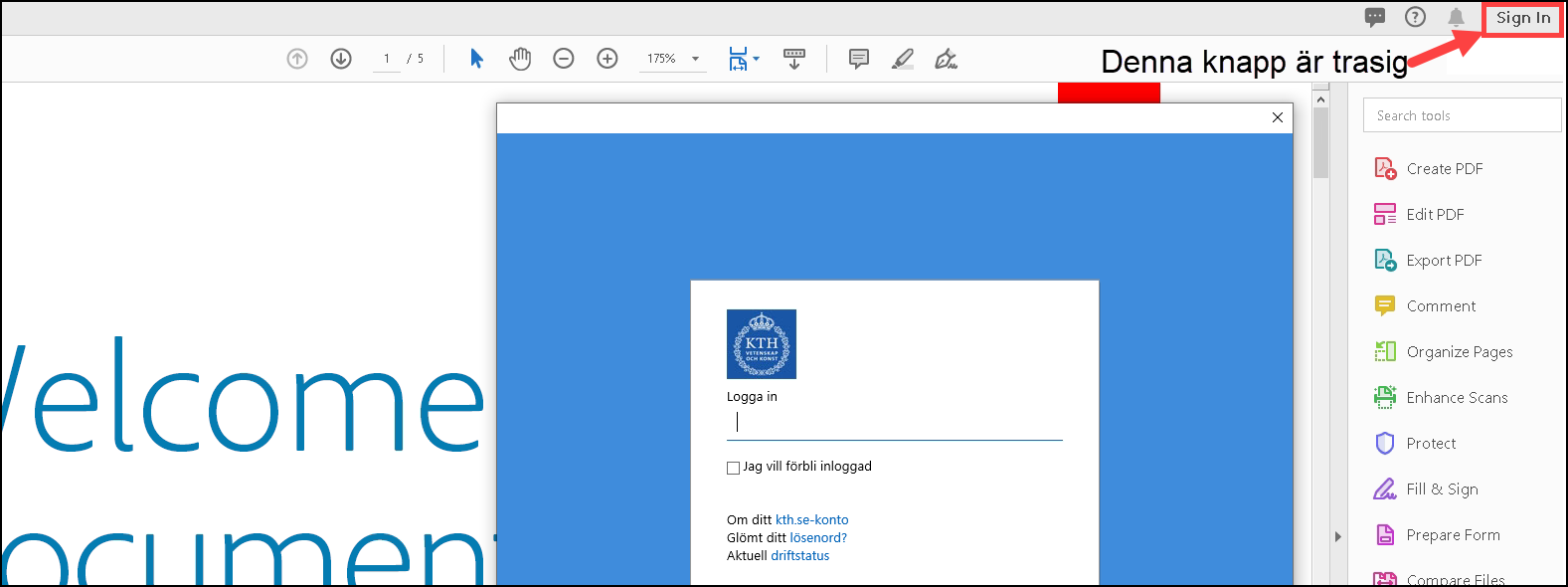Image resolution: width=1568 pixels, height=587 pixels.
Task: Focus the Search tools field
Action: [x=1462, y=115]
